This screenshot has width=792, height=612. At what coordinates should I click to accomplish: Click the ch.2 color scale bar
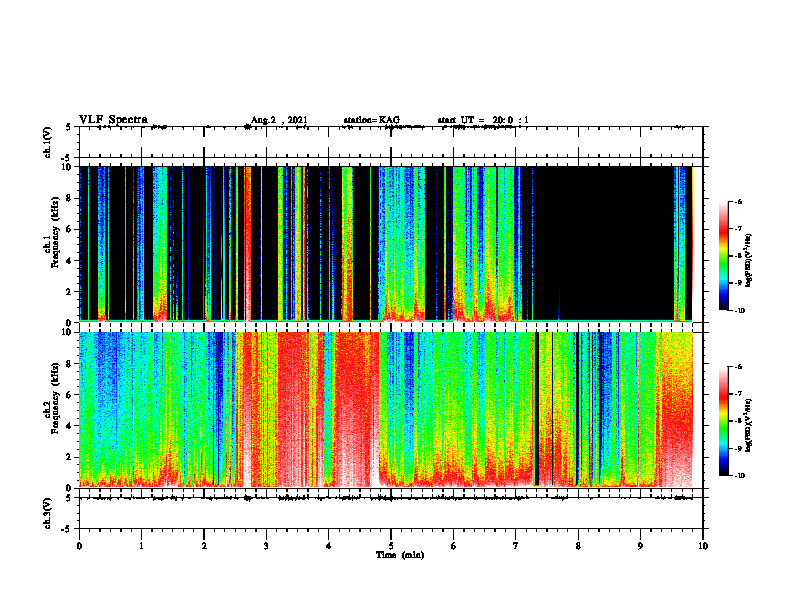tap(723, 421)
